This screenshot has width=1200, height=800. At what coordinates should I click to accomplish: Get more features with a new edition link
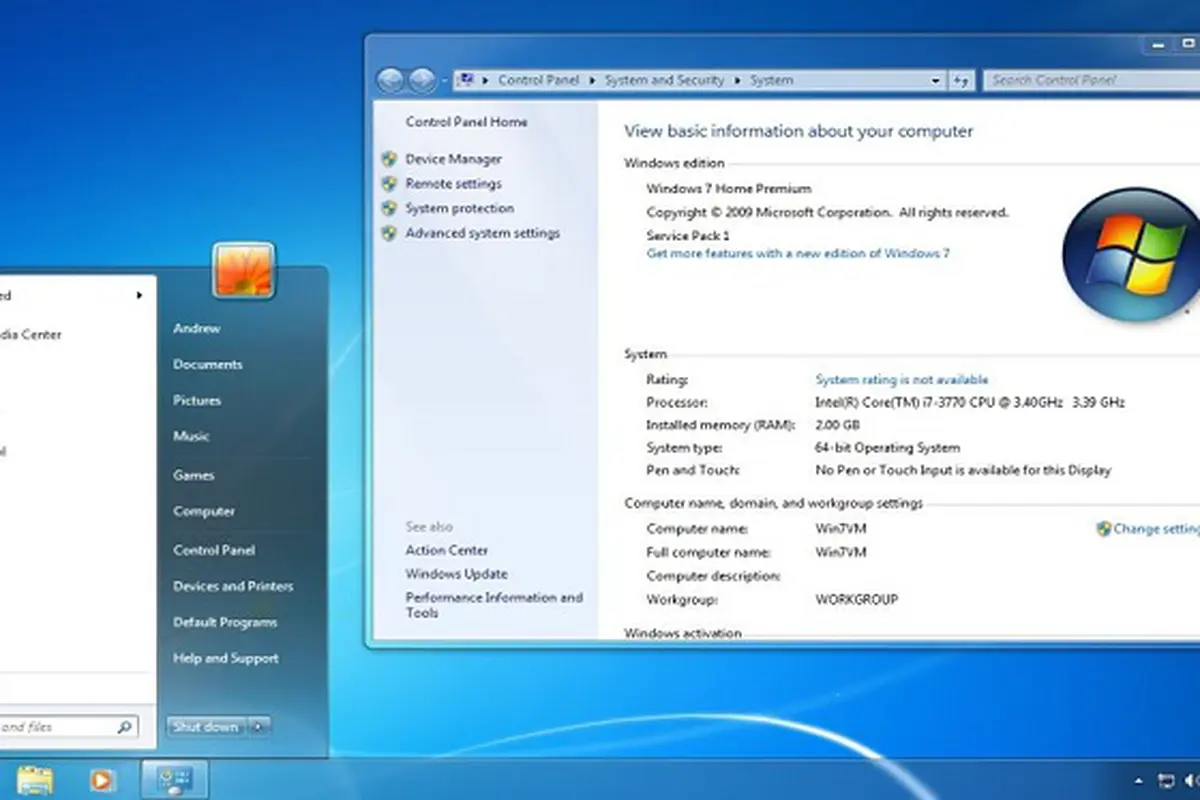pyautogui.click(x=798, y=254)
